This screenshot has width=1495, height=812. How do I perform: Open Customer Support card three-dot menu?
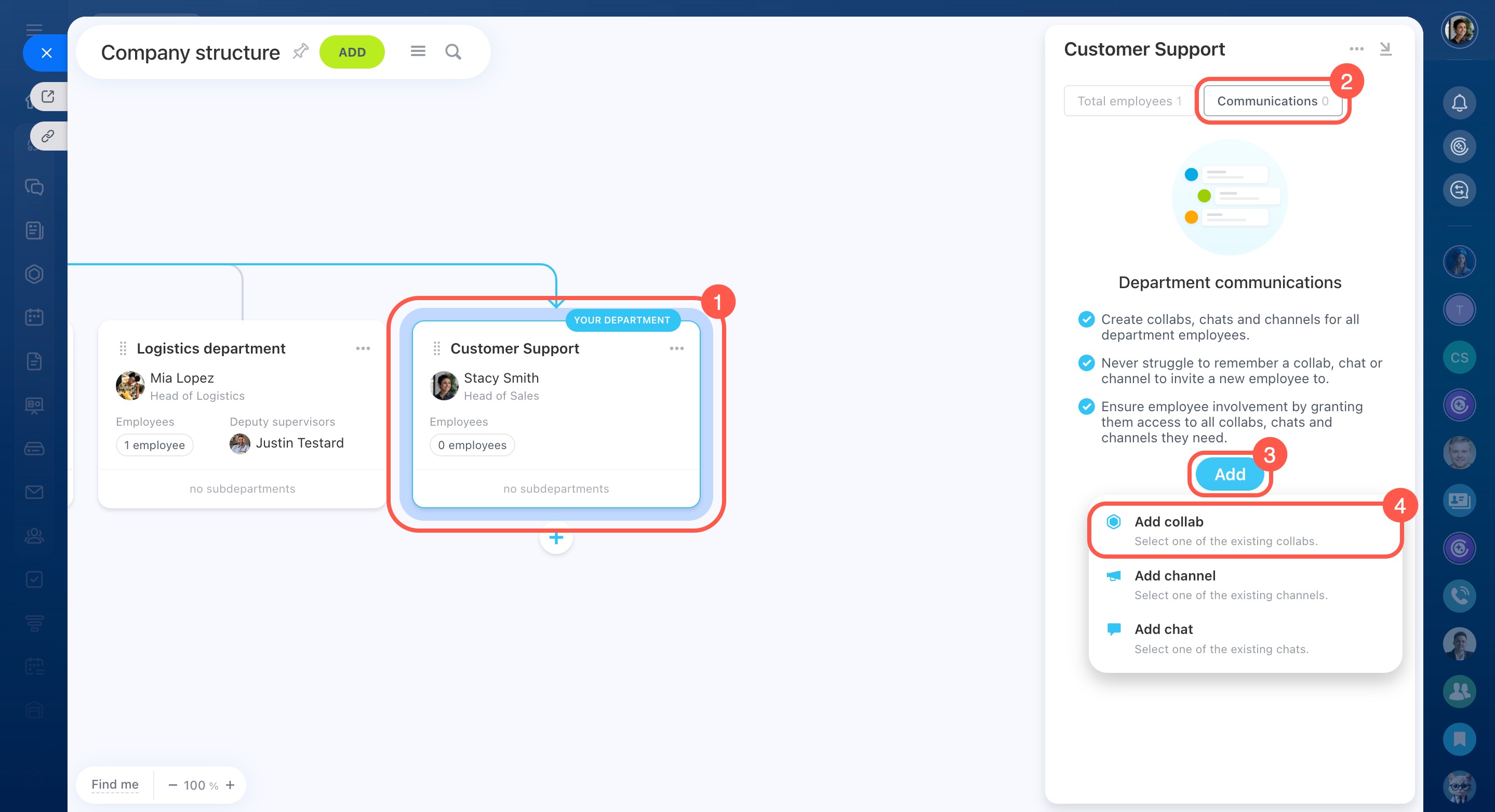pos(676,348)
